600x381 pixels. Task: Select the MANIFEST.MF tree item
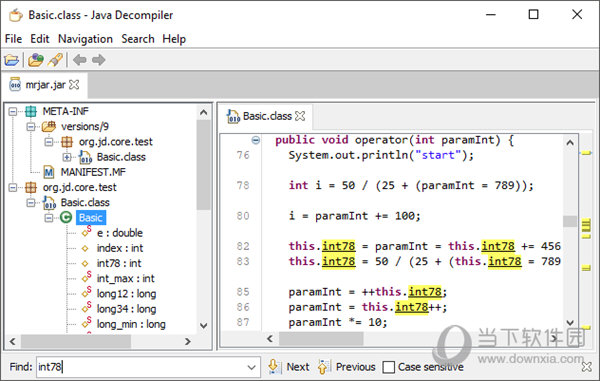pos(93,172)
